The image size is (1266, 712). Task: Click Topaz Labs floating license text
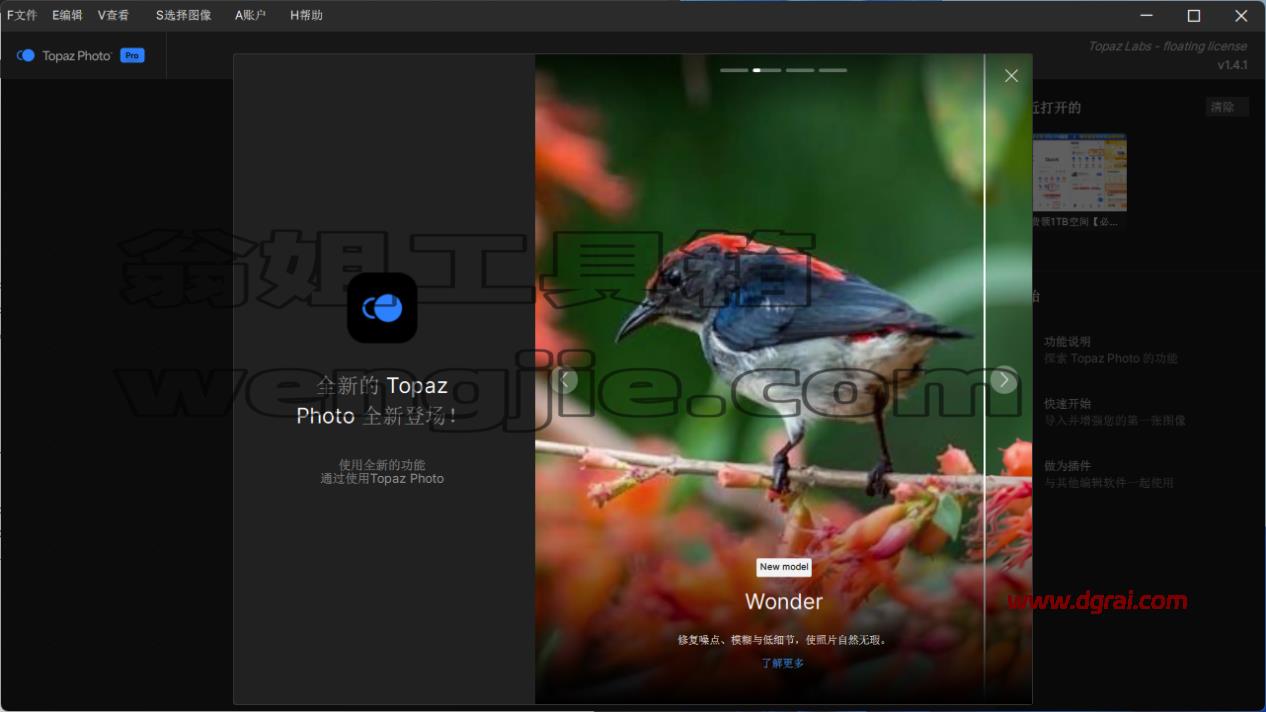click(x=1168, y=46)
